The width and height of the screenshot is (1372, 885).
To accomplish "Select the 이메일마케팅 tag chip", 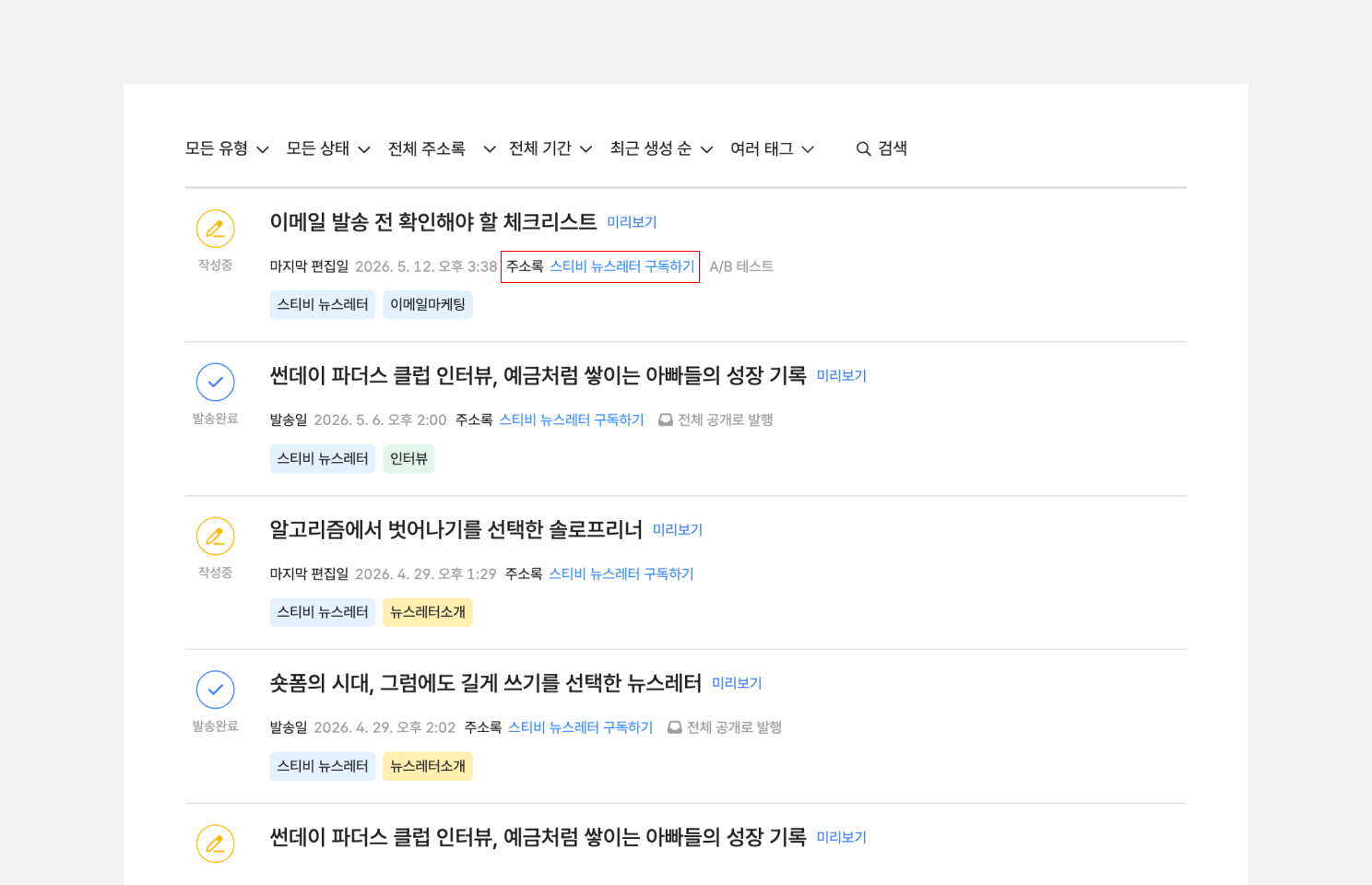I will [428, 304].
